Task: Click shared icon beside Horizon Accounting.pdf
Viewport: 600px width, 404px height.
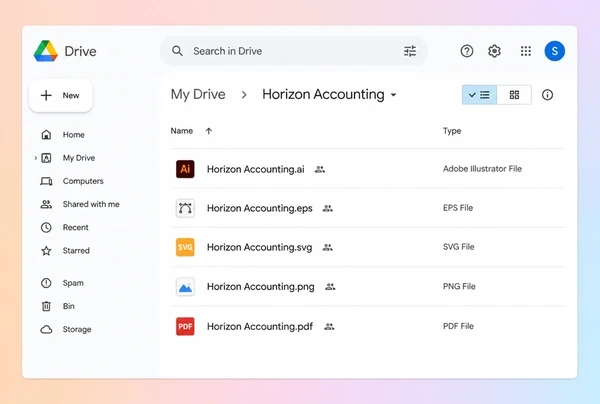Action: pyautogui.click(x=329, y=326)
